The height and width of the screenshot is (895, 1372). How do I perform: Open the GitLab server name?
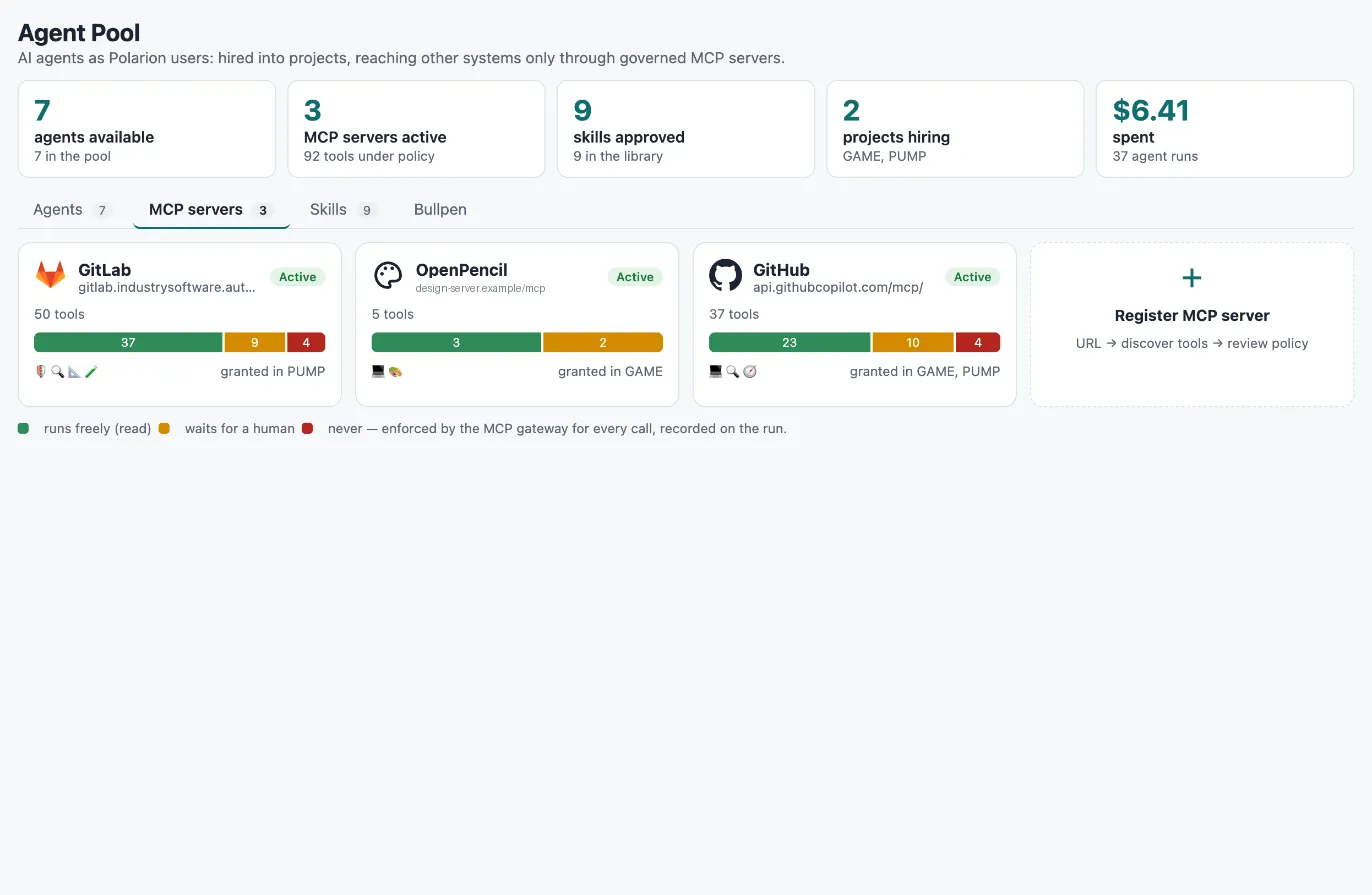[105, 270]
